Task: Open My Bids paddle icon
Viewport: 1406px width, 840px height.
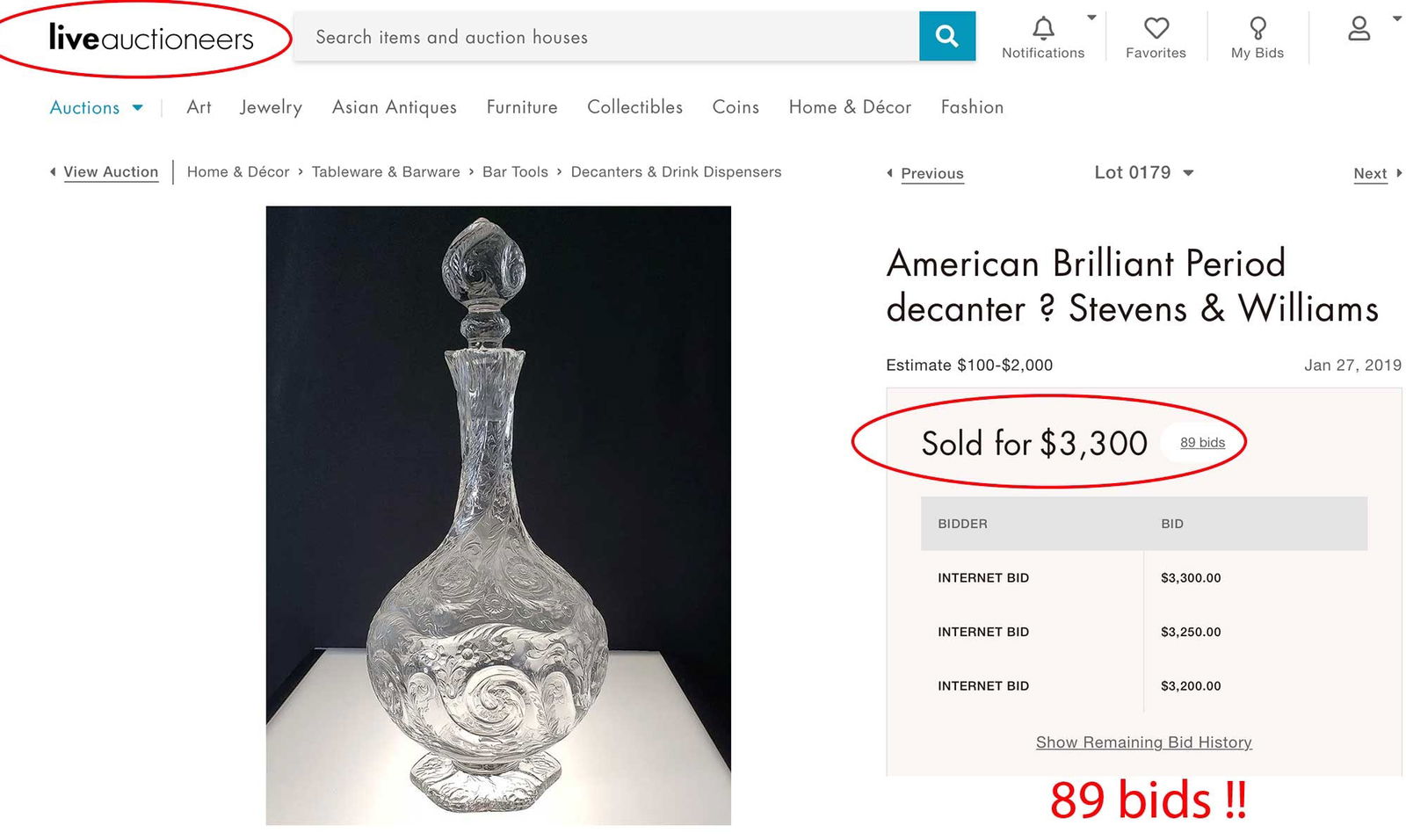Action: pos(1257,29)
